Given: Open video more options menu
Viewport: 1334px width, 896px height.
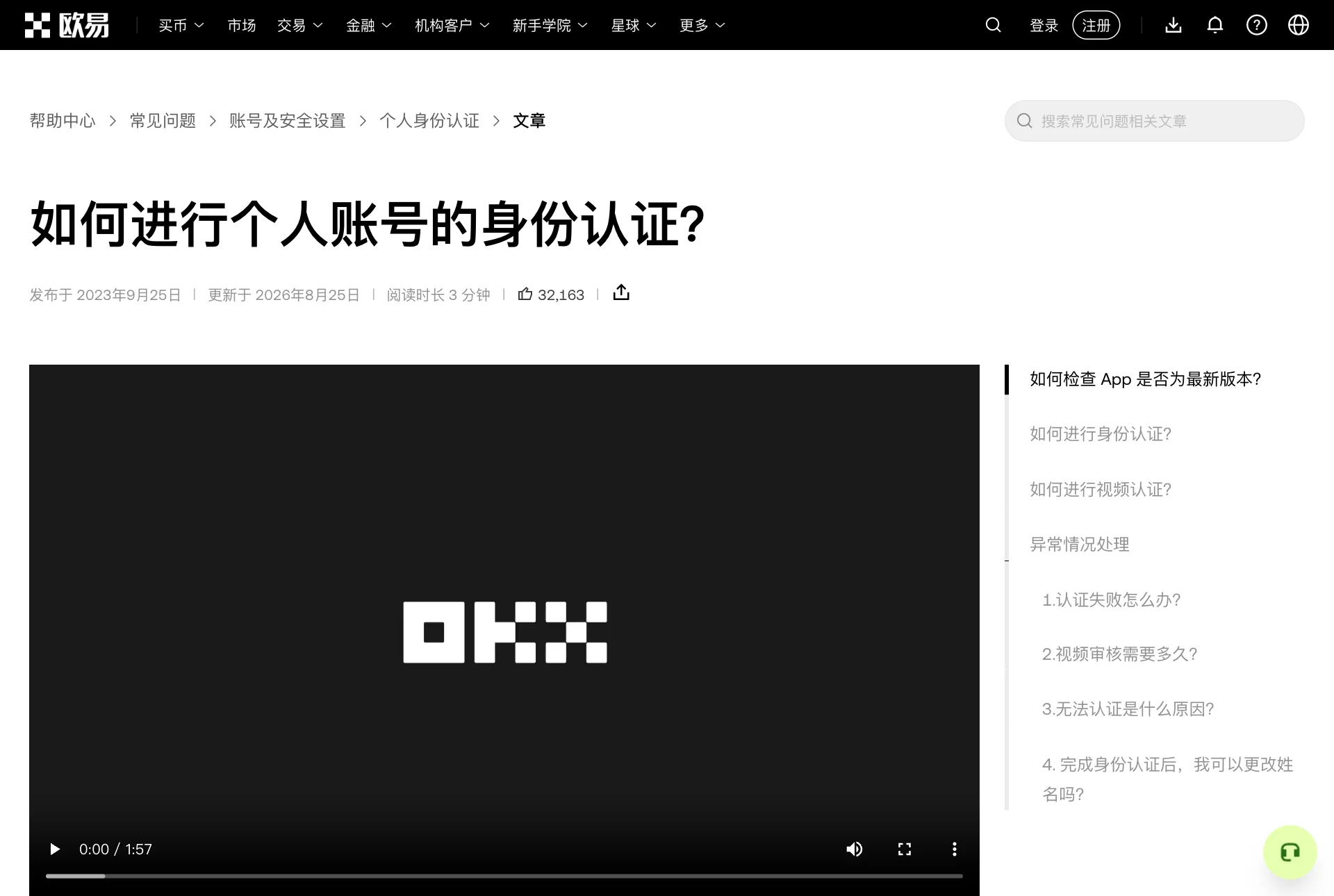Looking at the screenshot, I should coord(955,849).
